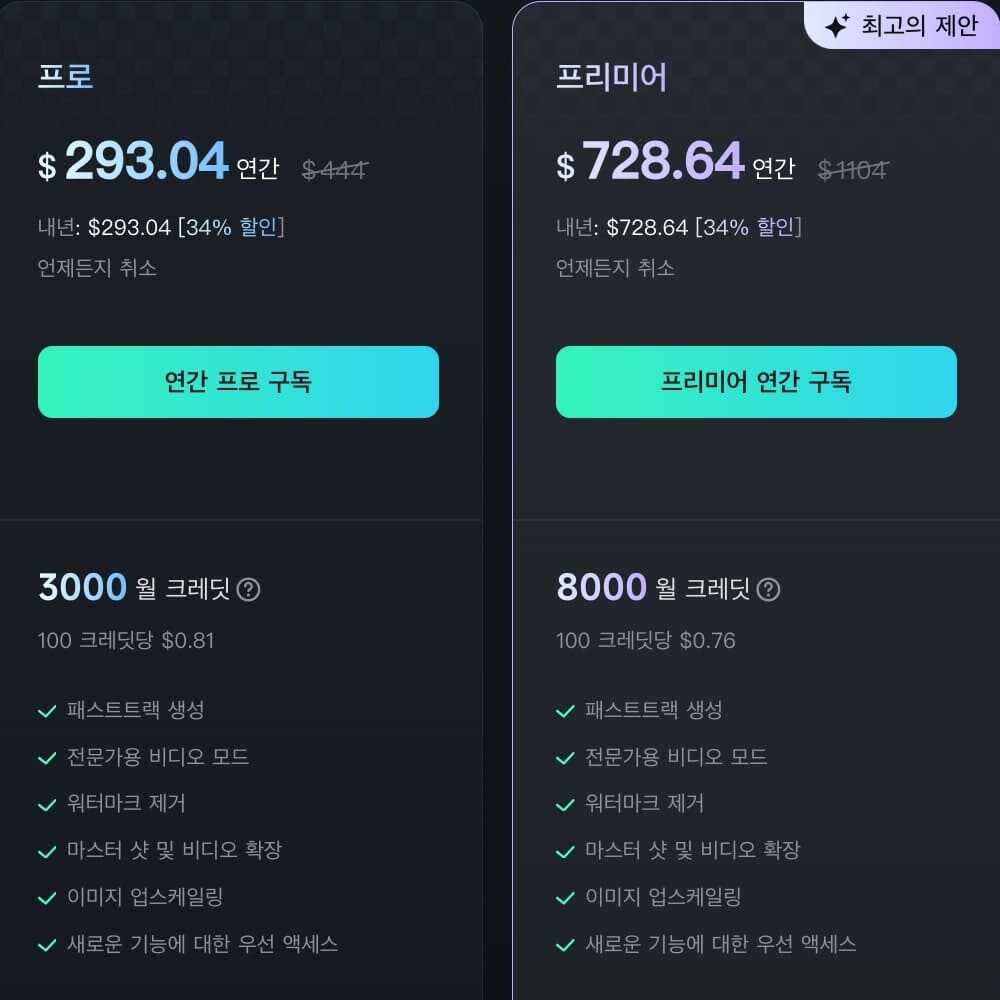This screenshot has height=1000, width=1000.
Task: Click the checkmark beside 이미지 업스케일링 in 프로 plan
Action: coord(47,897)
